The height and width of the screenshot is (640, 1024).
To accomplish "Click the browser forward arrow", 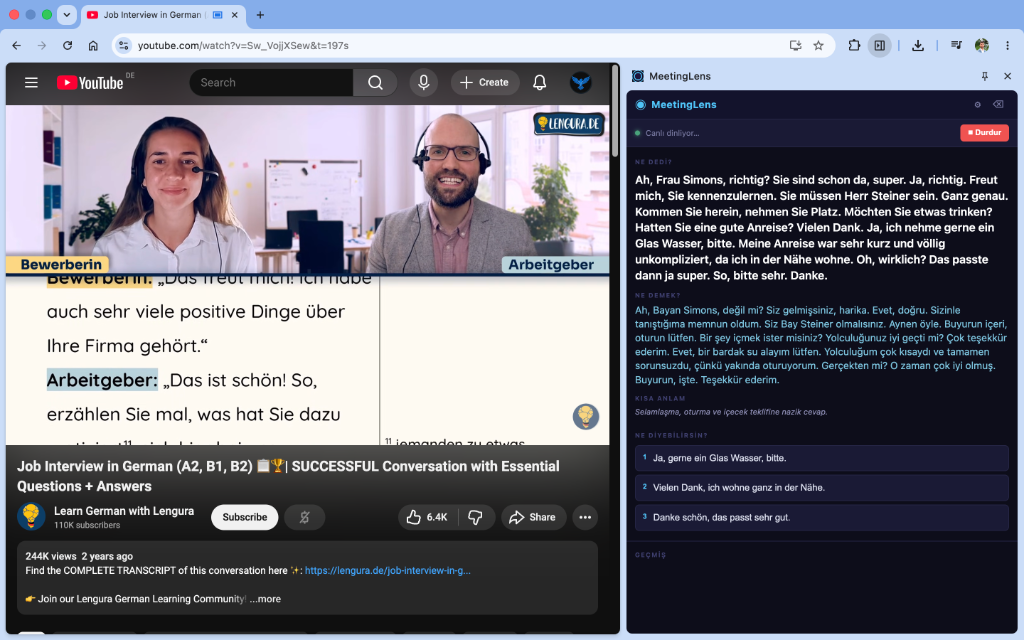I will point(42,46).
